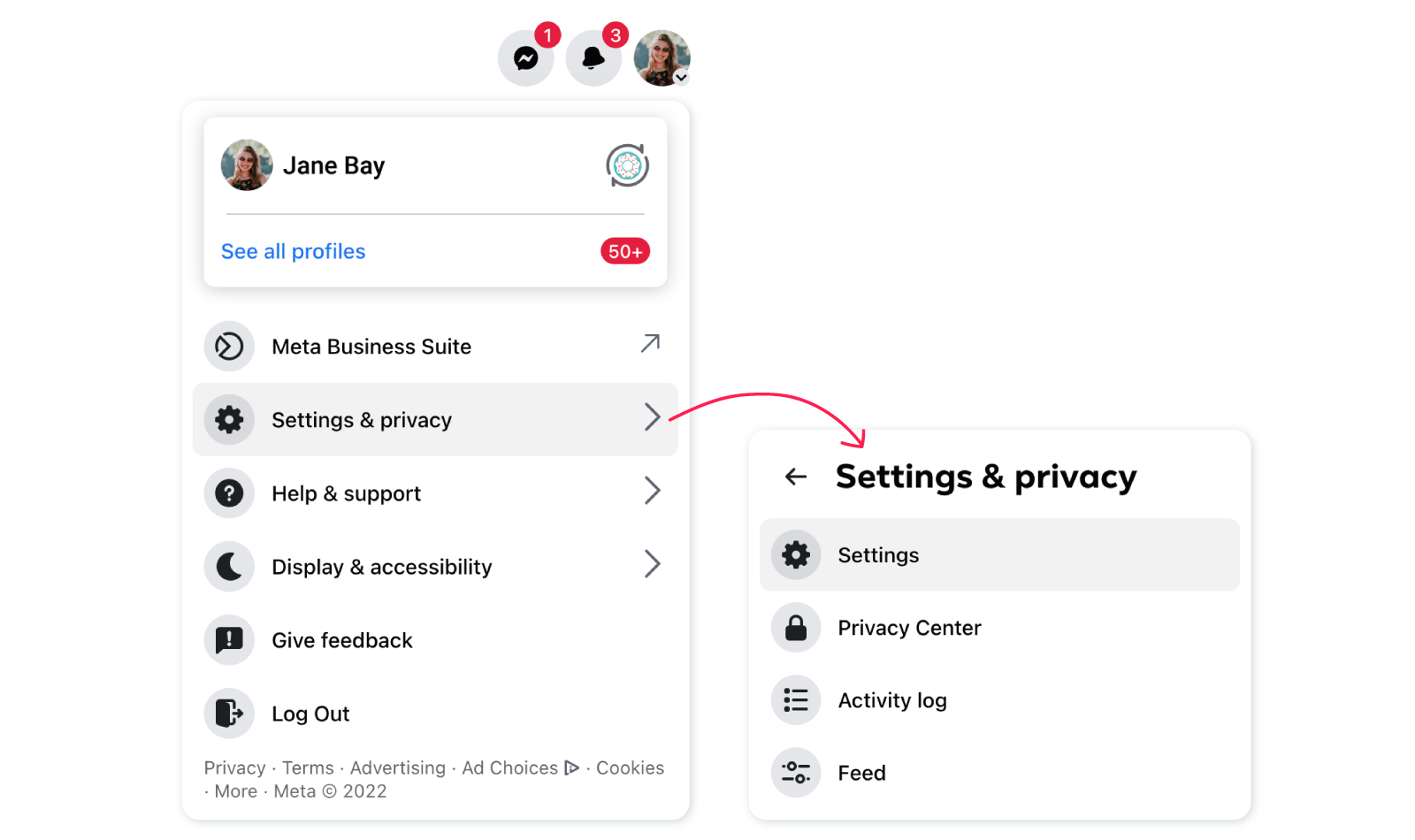Open Privacy Center lock icon

point(796,628)
